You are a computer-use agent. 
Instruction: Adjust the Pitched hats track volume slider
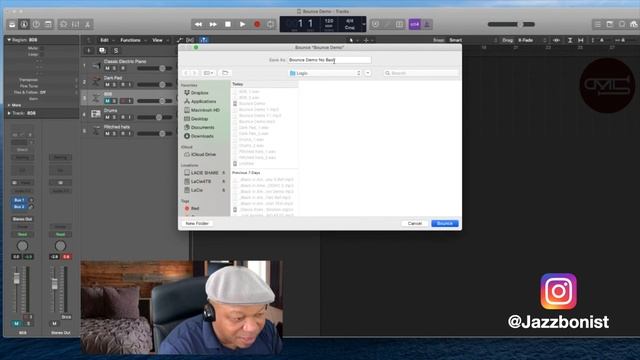(x=155, y=133)
